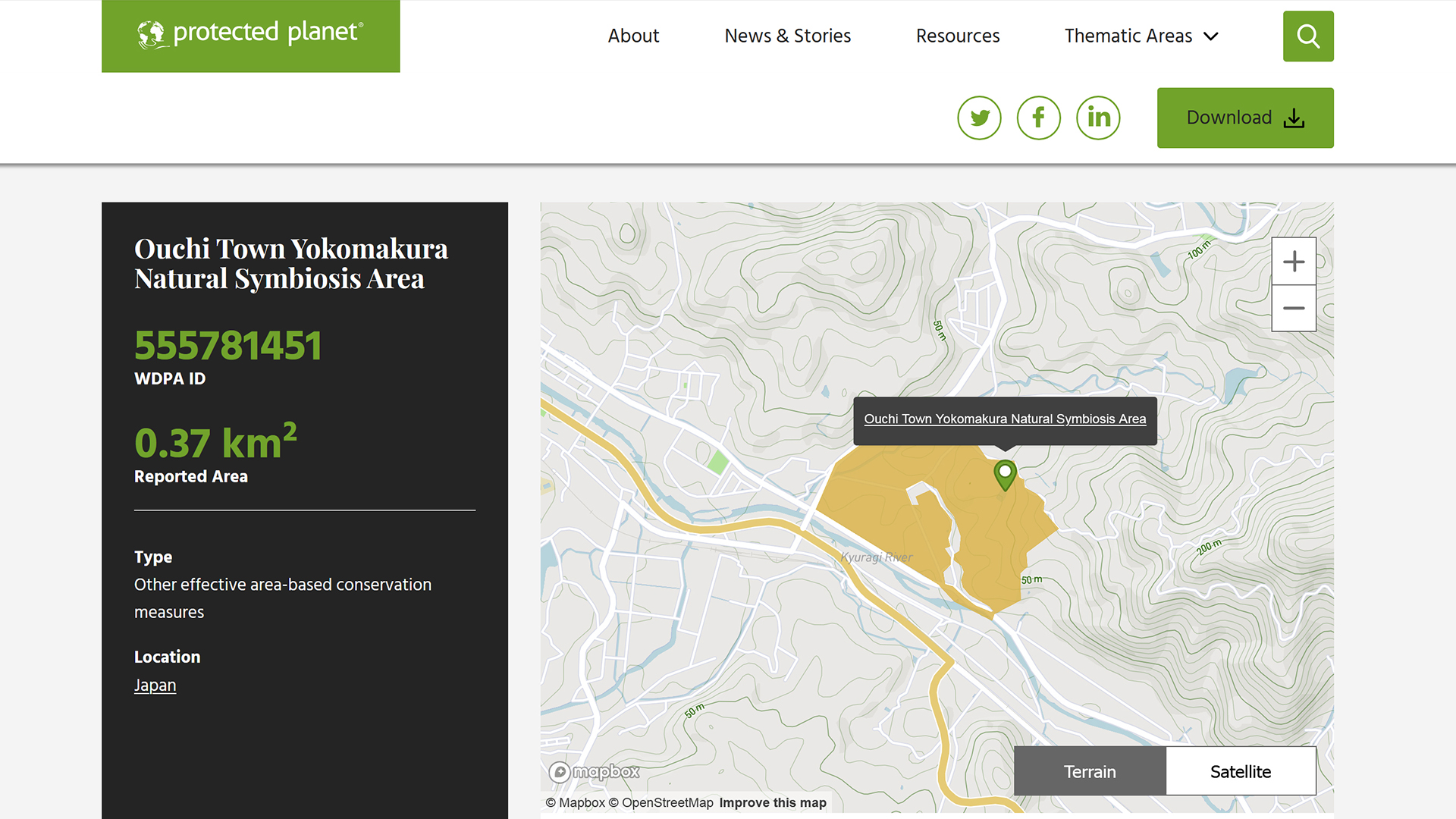Screen dimensions: 1456x819
Task: Click the Kyuragi River map label
Action: tap(877, 557)
